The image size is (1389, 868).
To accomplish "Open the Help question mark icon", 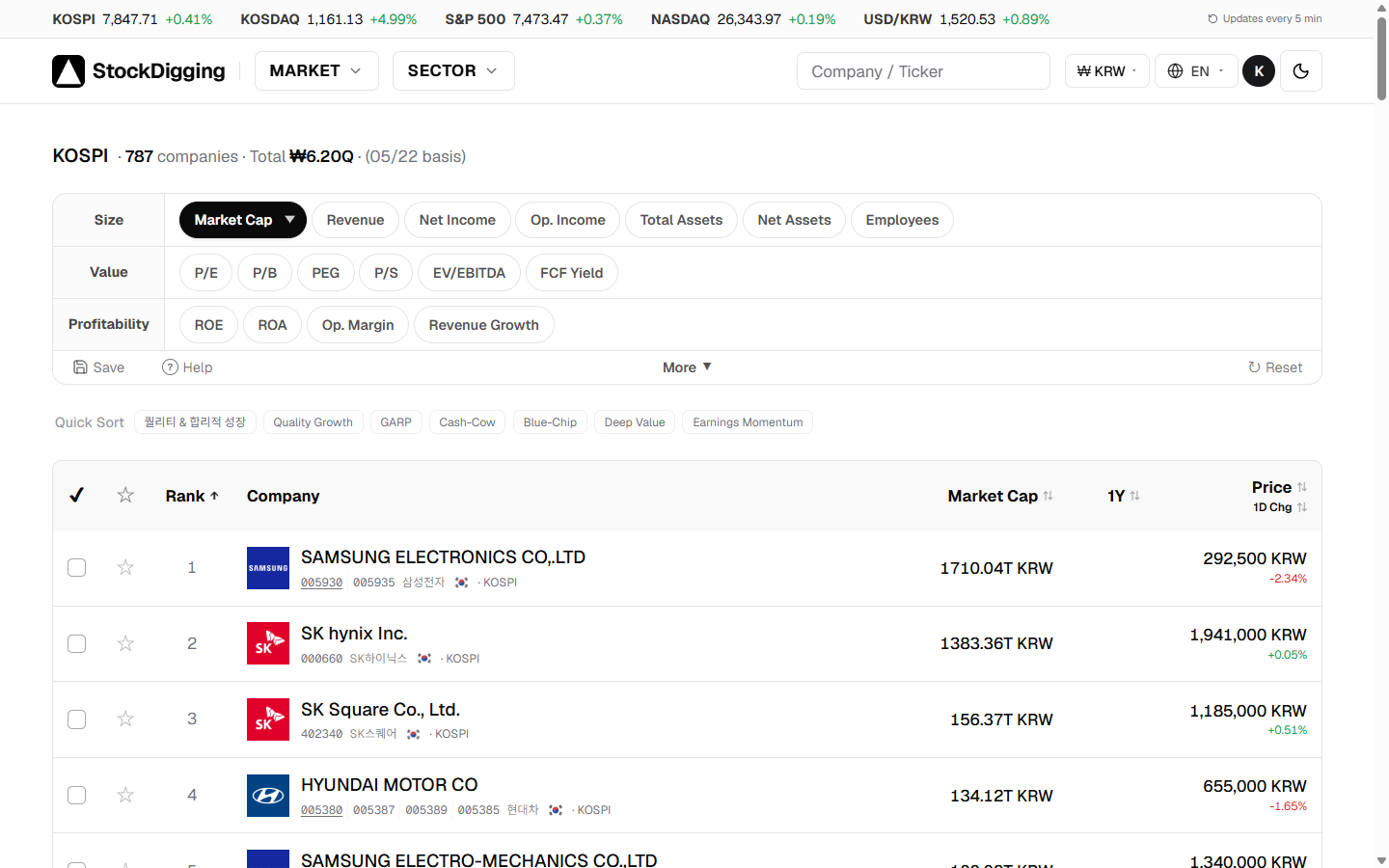I will click(x=170, y=367).
